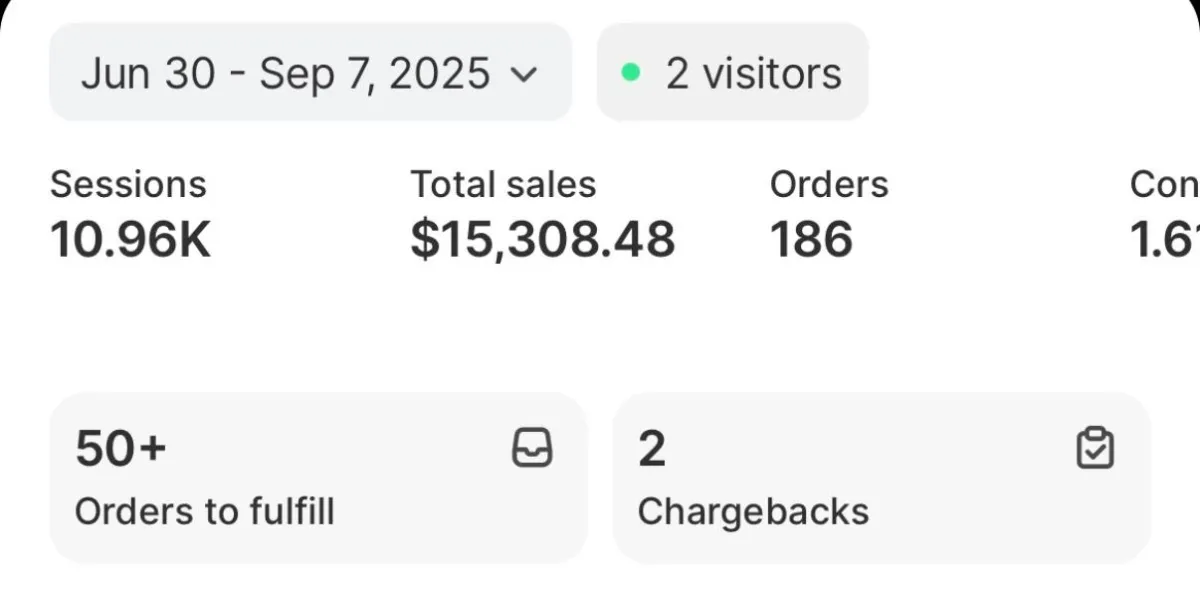Tap the 2 count on Chargebacks card
1200x589 pixels.
click(652, 448)
